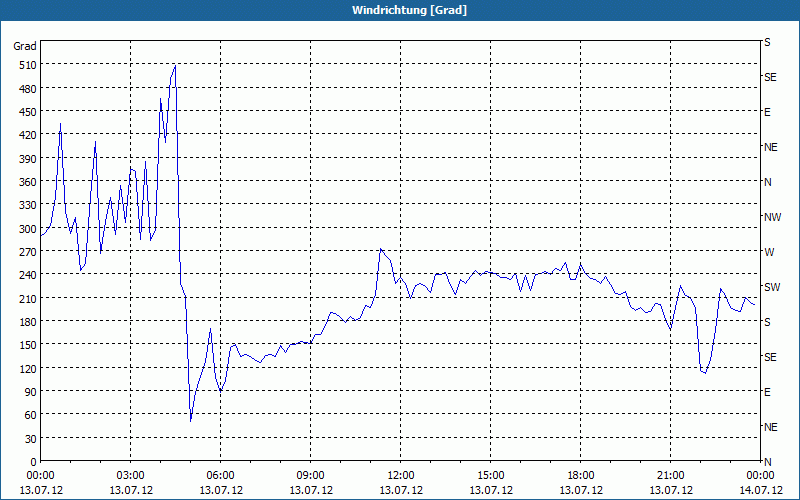Click the 30 y-axis label

click(x=31, y=439)
